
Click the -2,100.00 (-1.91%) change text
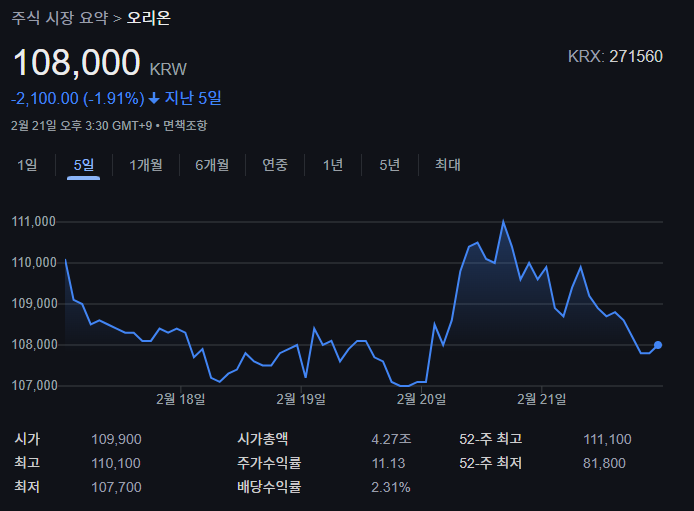(x=77, y=98)
